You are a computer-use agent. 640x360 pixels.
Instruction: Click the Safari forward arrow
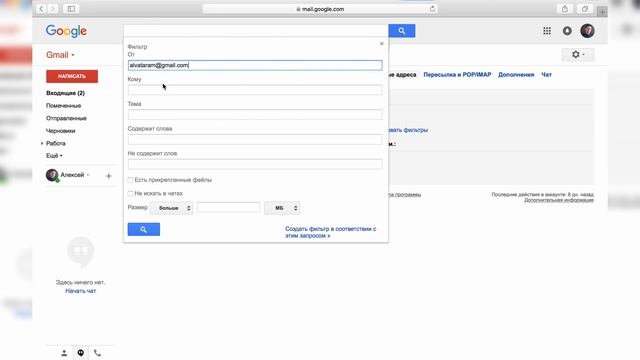[53, 9]
